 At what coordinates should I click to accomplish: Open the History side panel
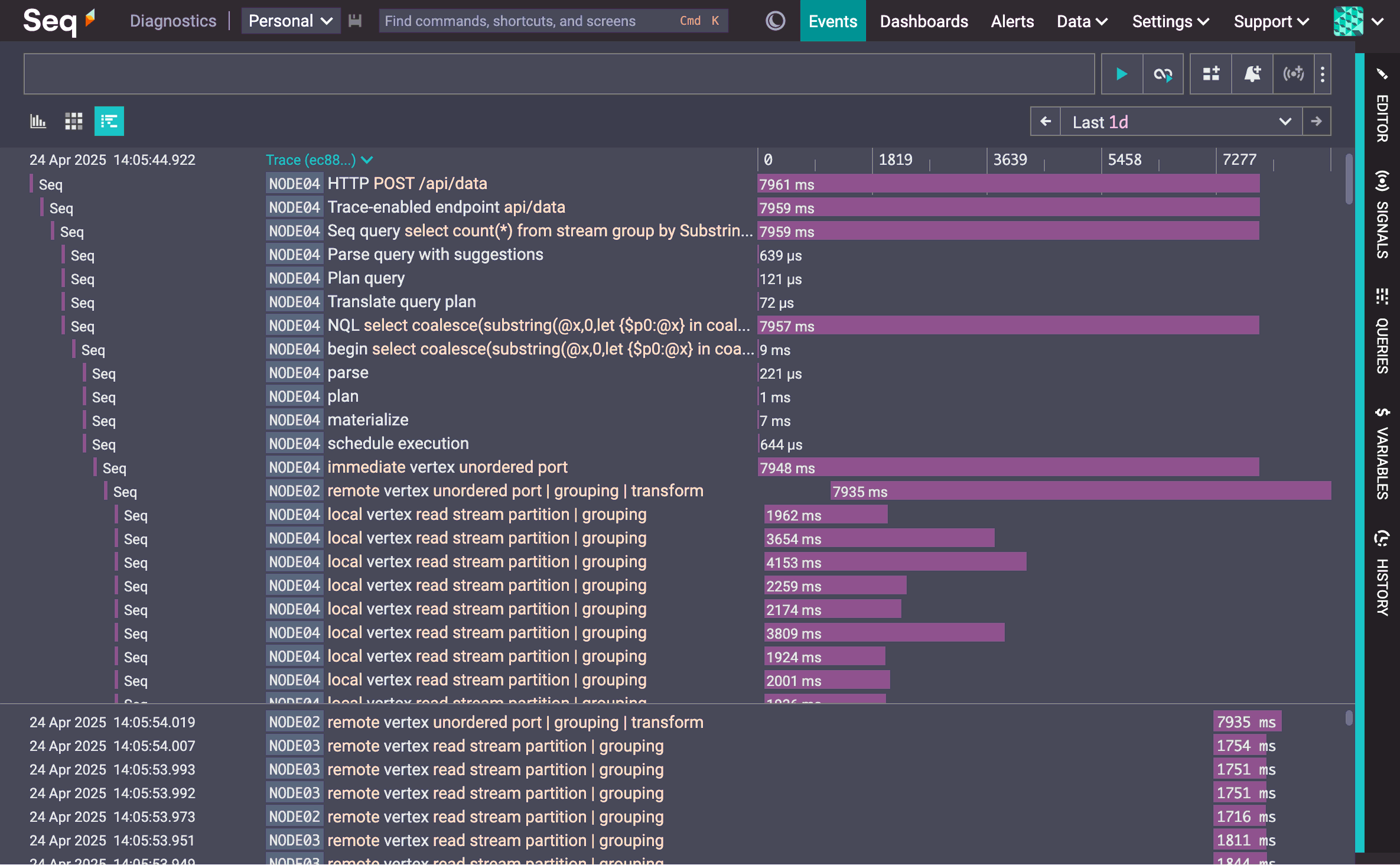pos(1382,573)
